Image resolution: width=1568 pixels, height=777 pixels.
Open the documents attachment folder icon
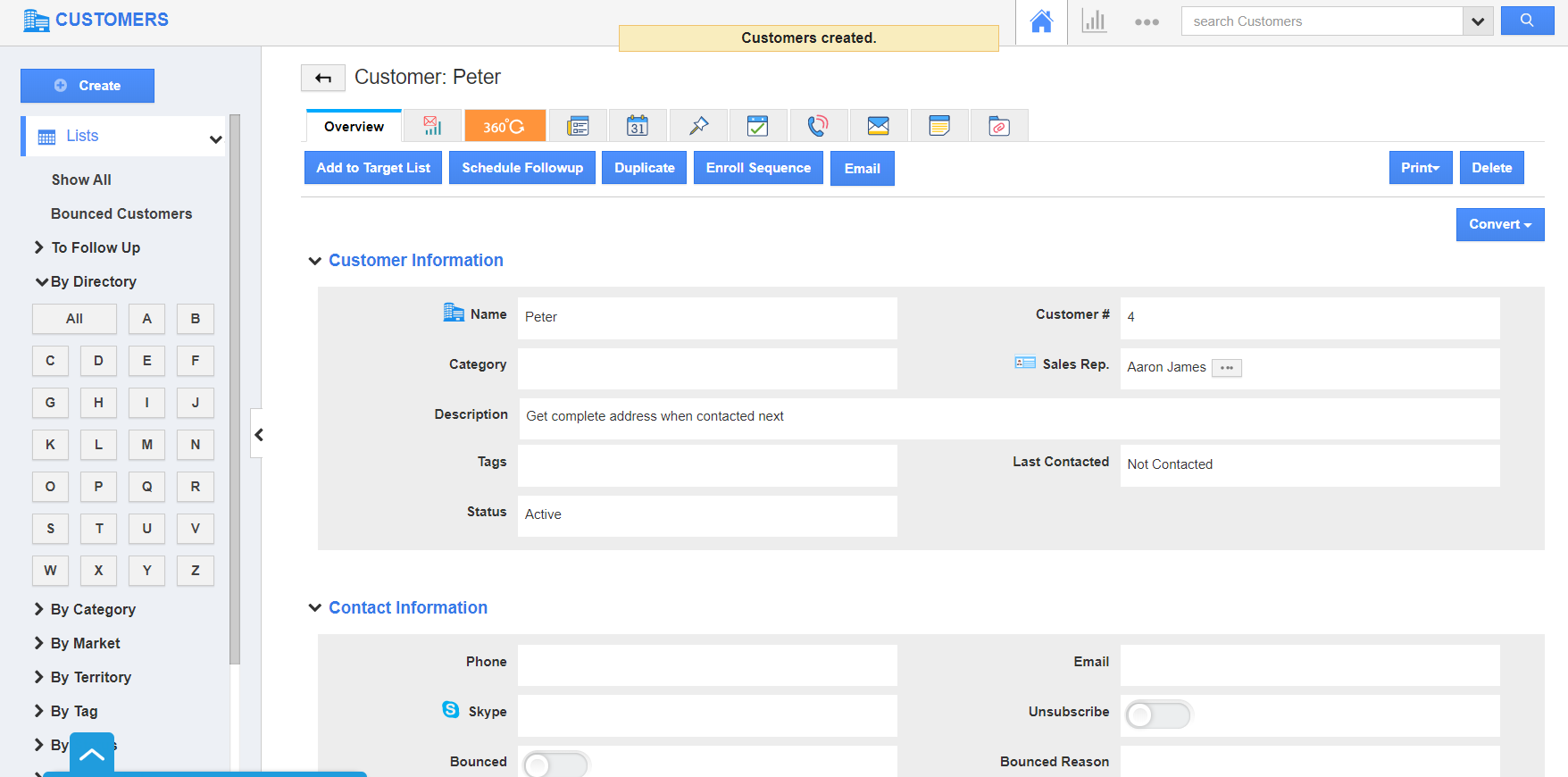(x=999, y=126)
